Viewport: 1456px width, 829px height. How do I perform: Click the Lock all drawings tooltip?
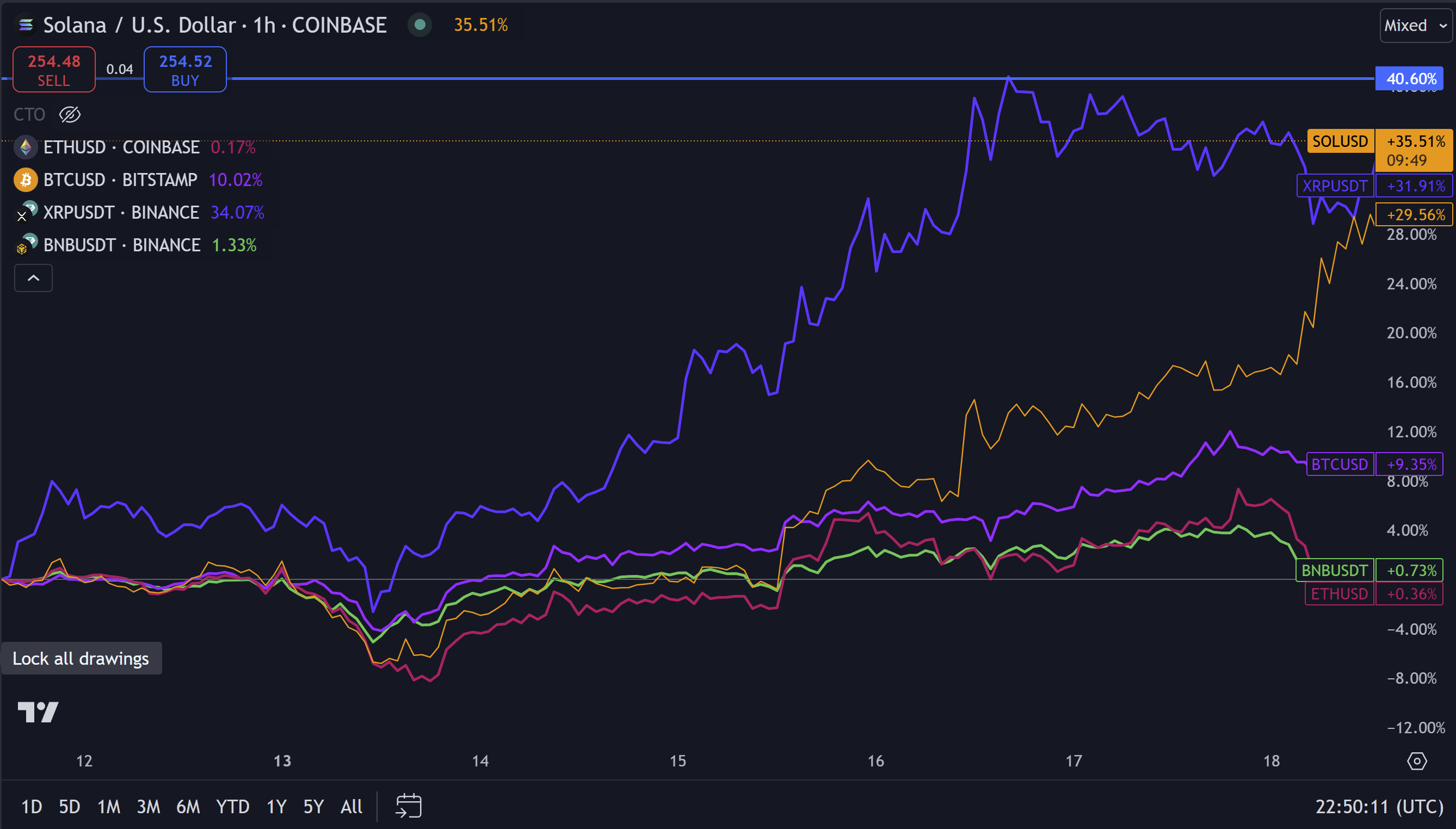coord(82,659)
